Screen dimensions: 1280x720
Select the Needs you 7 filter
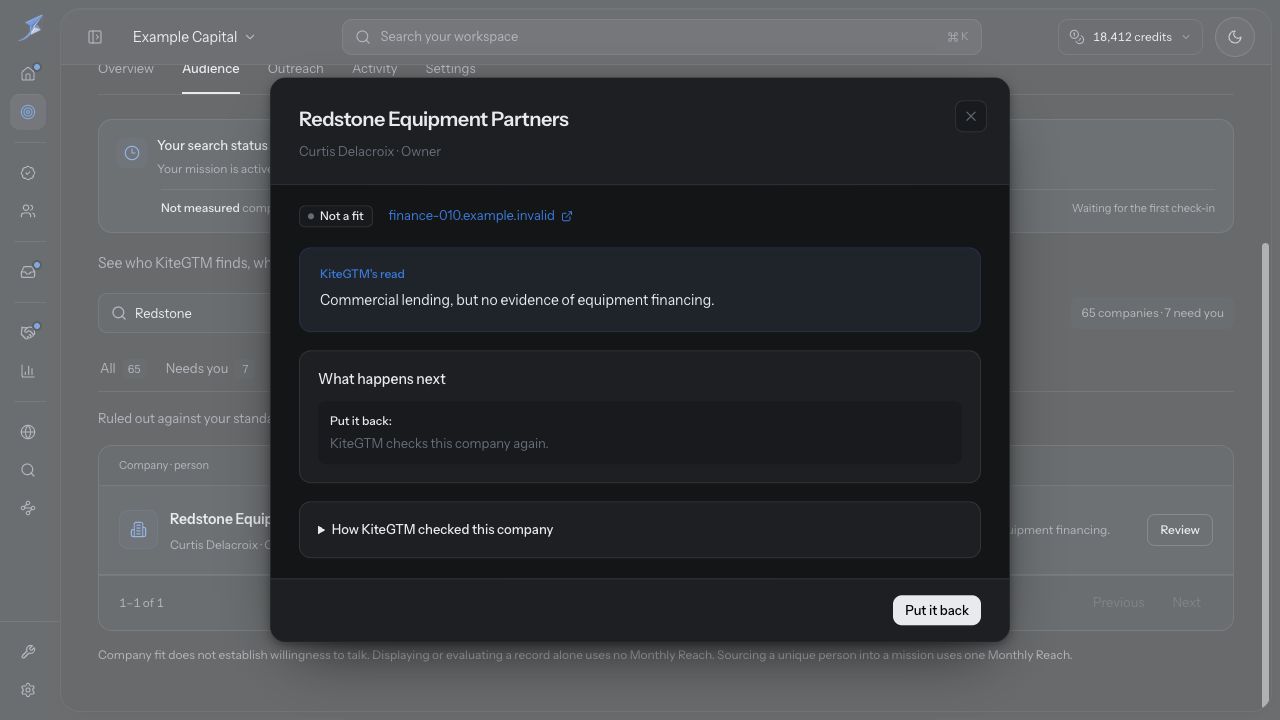coord(212,369)
